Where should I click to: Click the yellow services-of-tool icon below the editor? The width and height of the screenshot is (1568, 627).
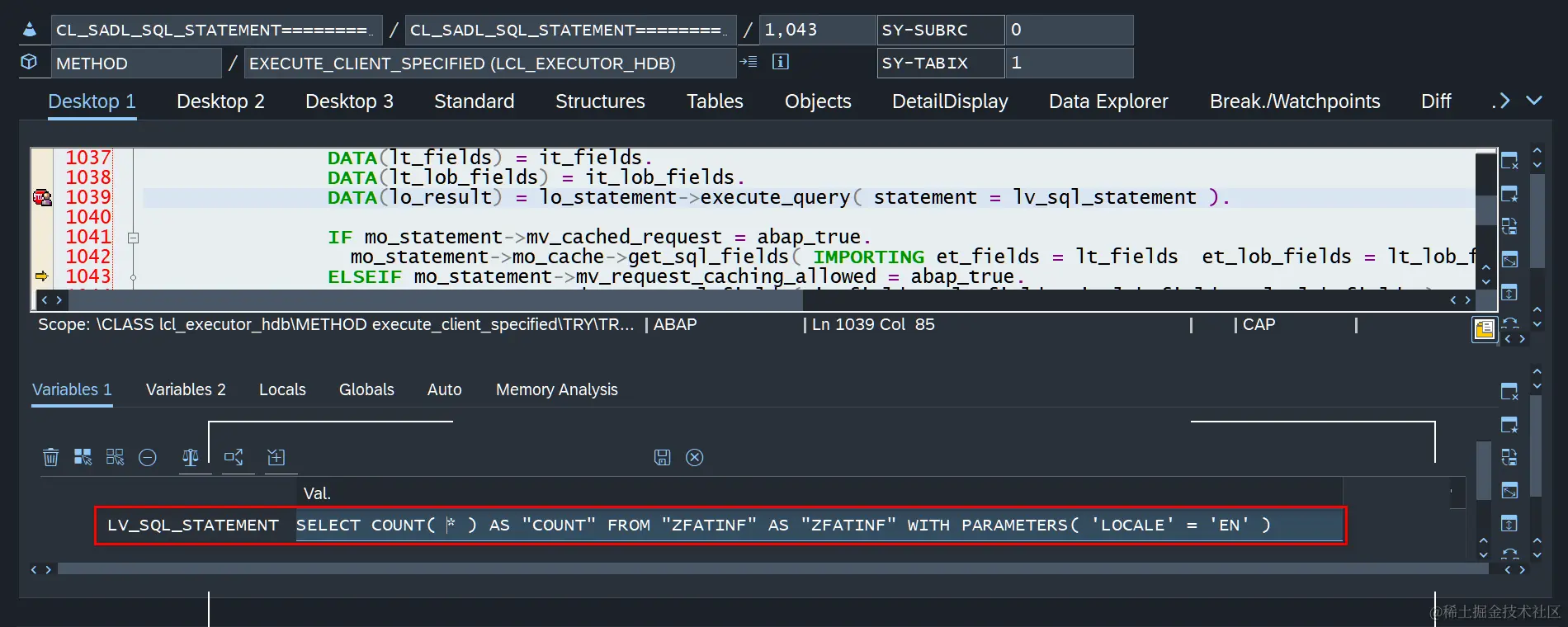pyautogui.click(x=1484, y=330)
